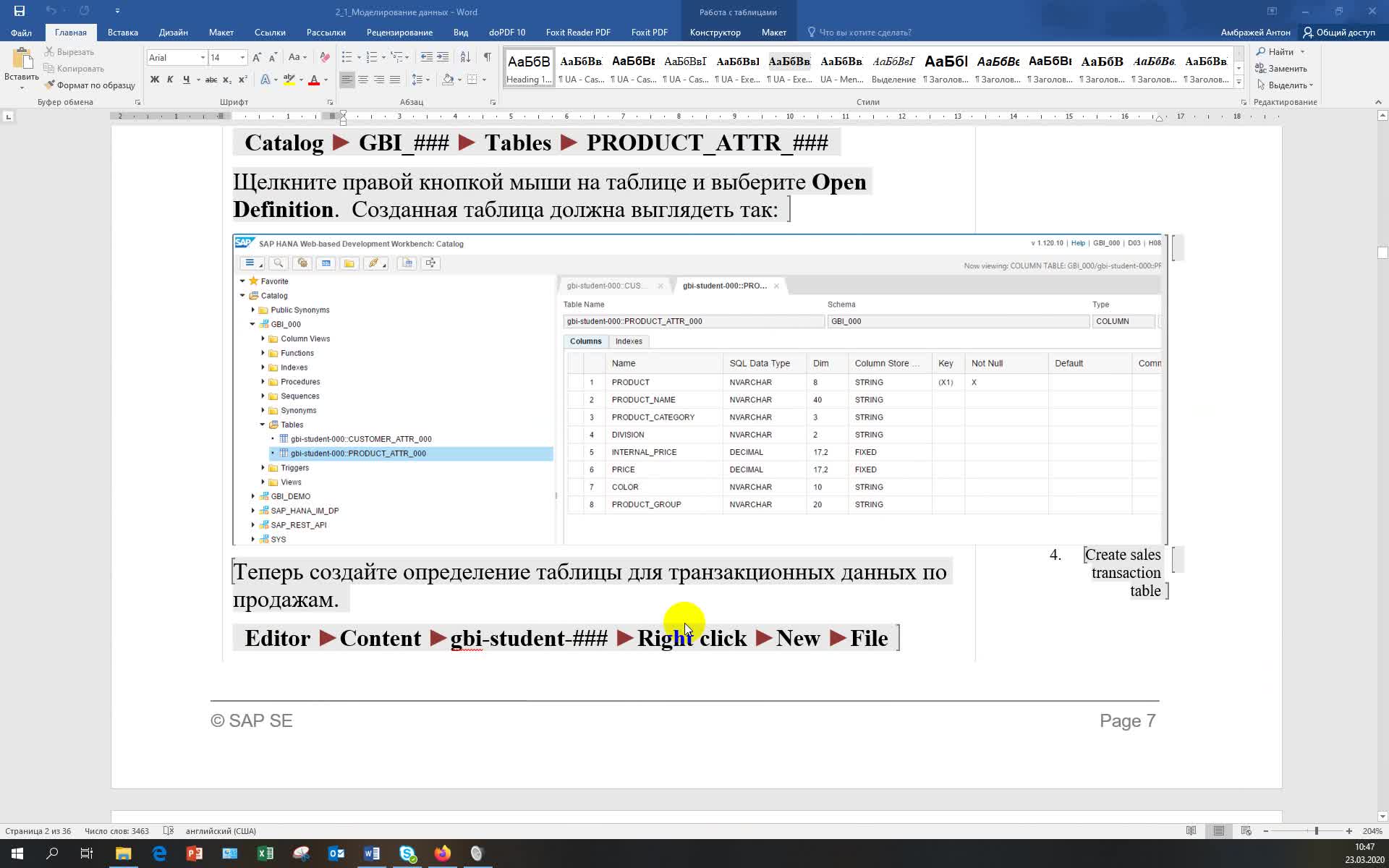Click Copy (Копировать) in the clipboard group

[74, 69]
